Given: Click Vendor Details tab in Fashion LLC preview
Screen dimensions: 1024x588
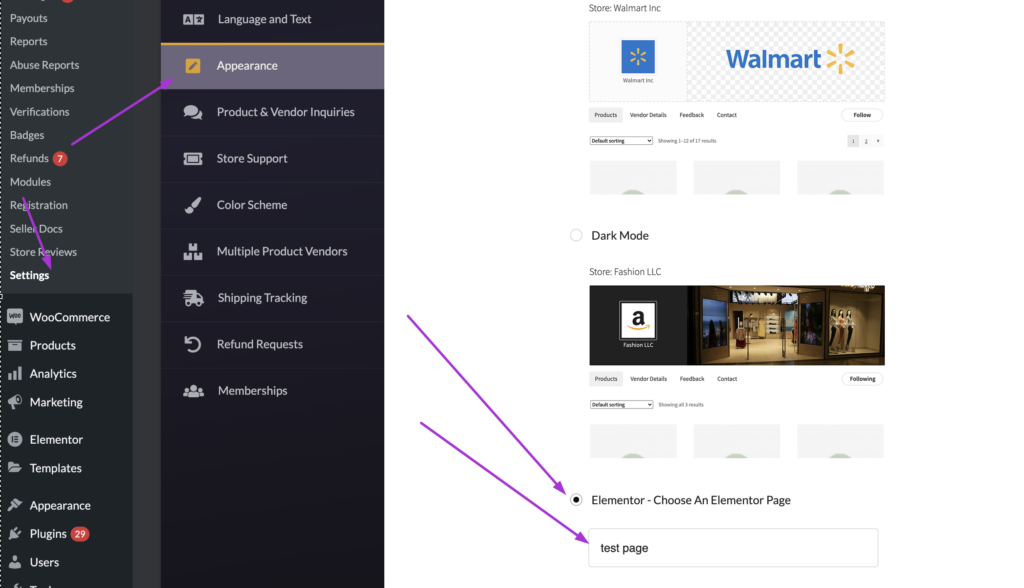Looking at the screenshot, I should coord(648,379).
